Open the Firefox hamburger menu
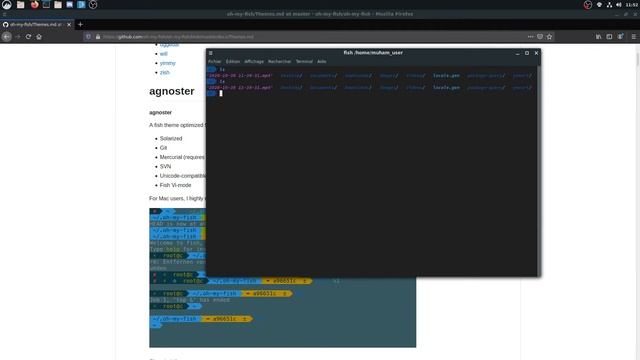Image resolution: width=640 pixels, height=360 pixels. coord(633,37)
